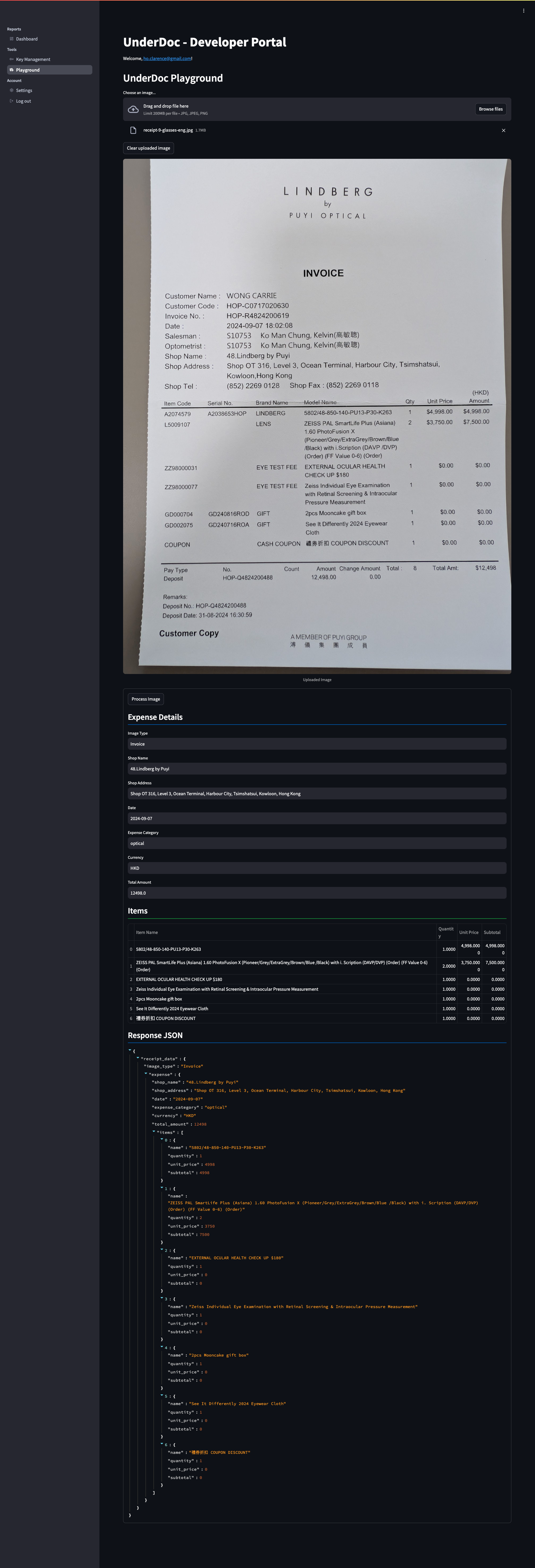This screenshot has width=535, height=1568.
Task: Click the Playground sidebar icon
Action: click(x=12, y=70)
